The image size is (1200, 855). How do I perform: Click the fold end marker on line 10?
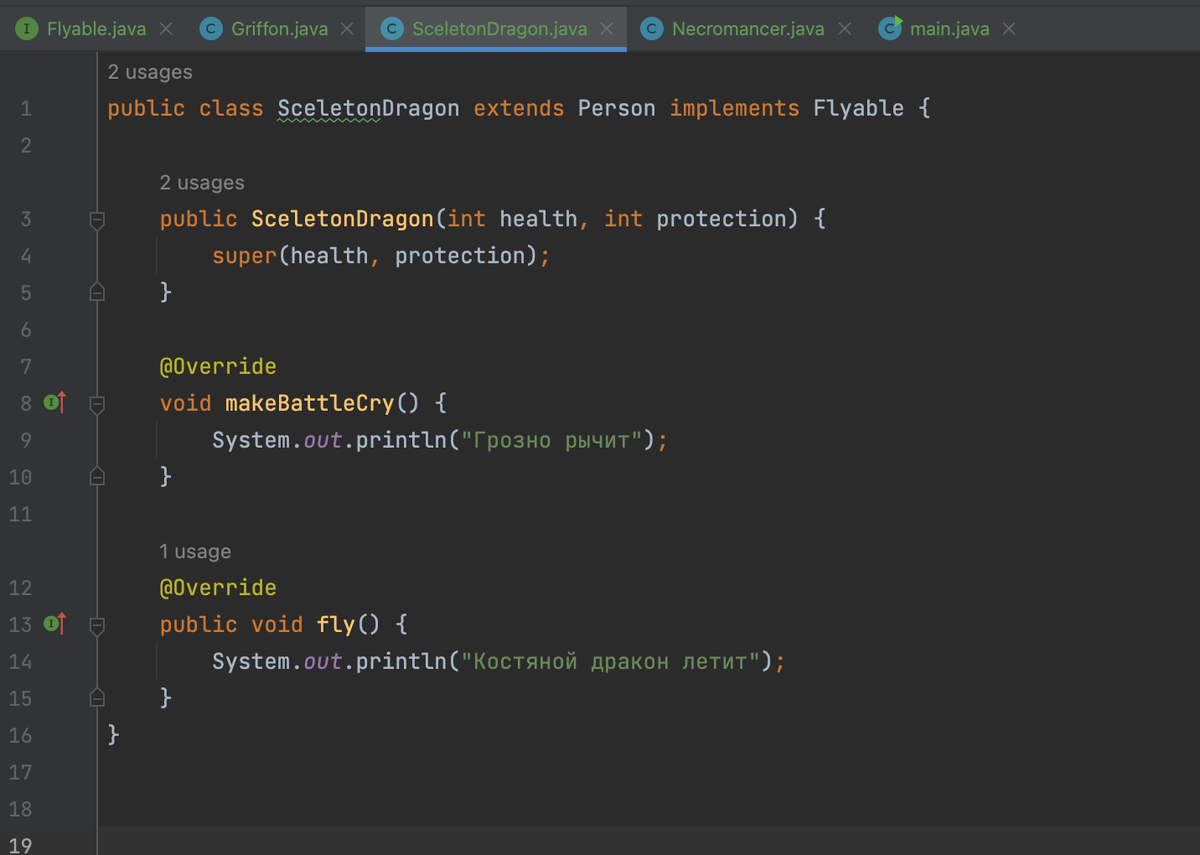tap(97, 476)
